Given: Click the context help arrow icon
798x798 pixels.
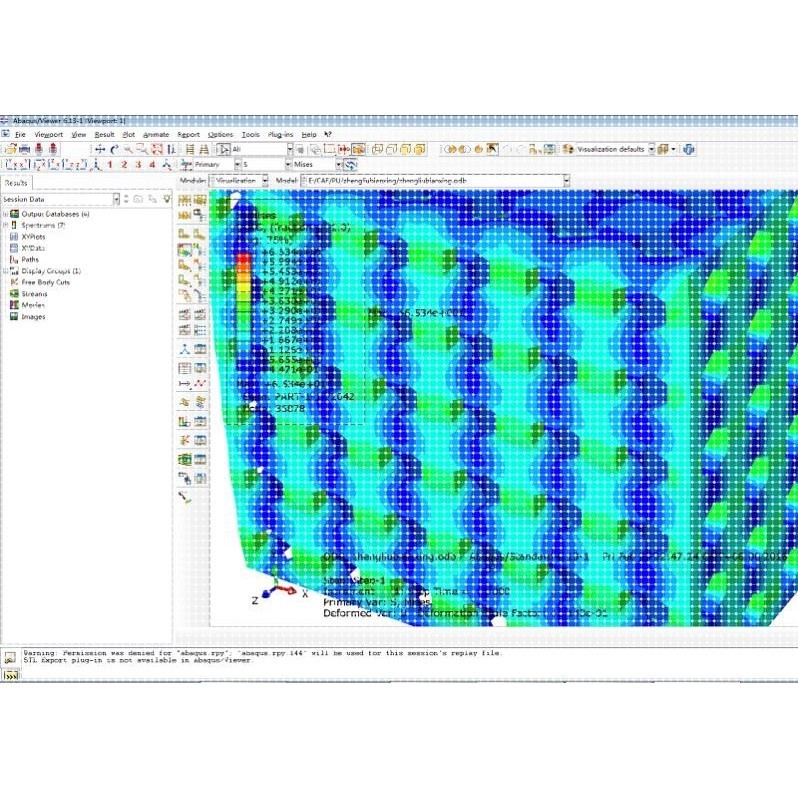Looking at the screenshot, I should 328,134.
